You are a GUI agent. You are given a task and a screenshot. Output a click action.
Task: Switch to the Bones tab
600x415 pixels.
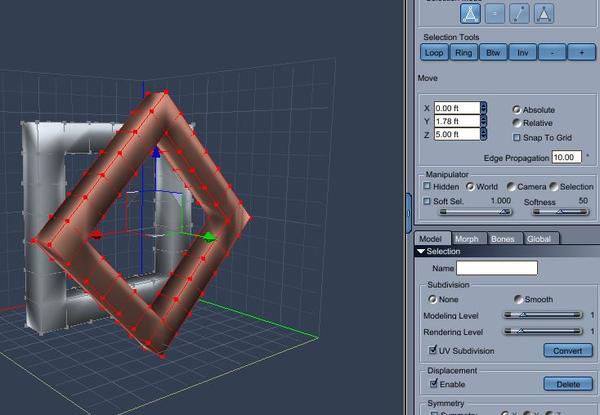click(x=503, y=239)
